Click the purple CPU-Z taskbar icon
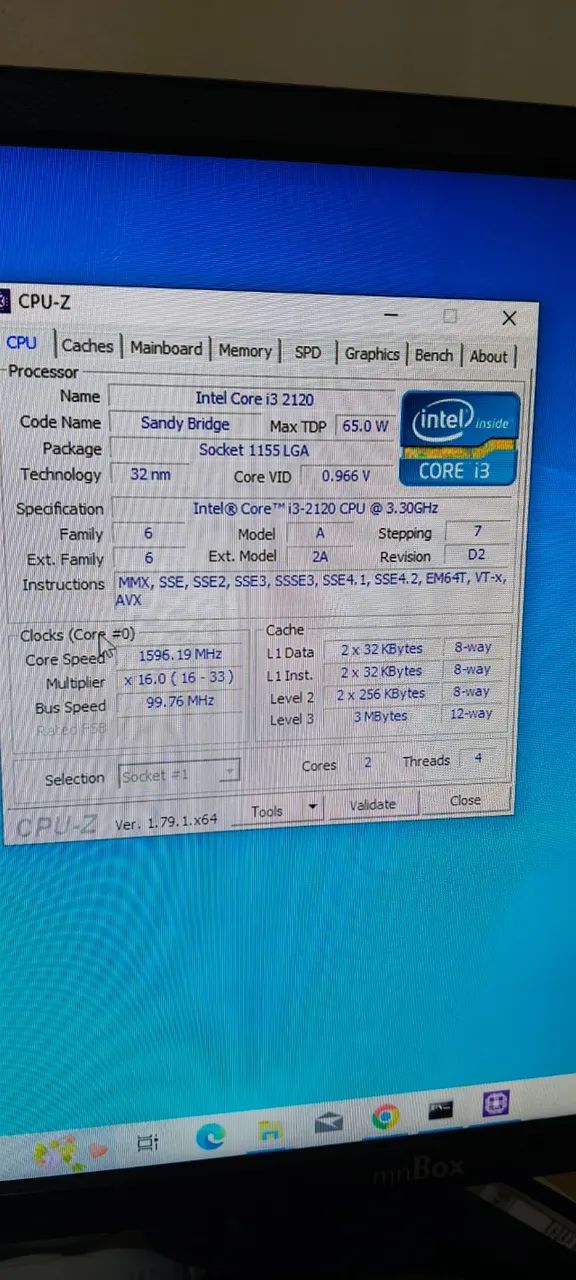The height and width of the screenshot is (1280, 576). 496,1103
